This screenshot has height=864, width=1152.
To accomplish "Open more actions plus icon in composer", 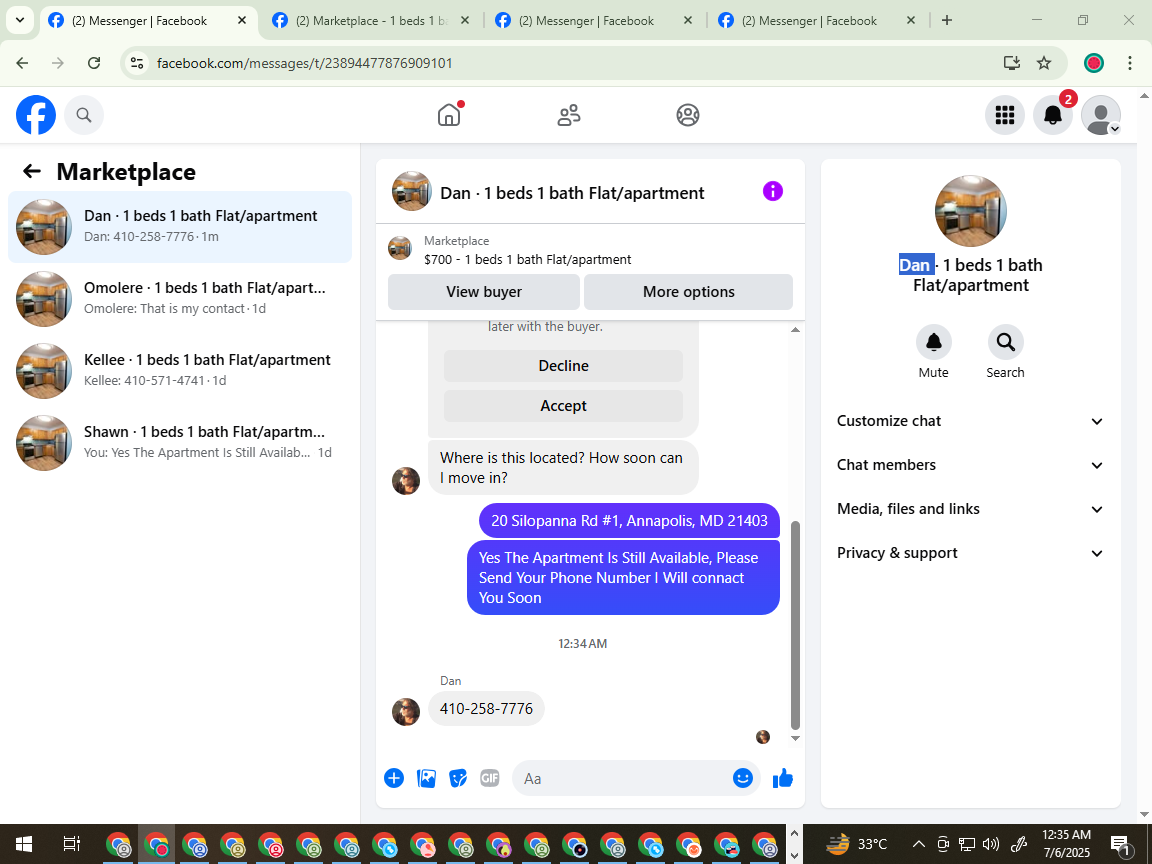I will (394, 778).
